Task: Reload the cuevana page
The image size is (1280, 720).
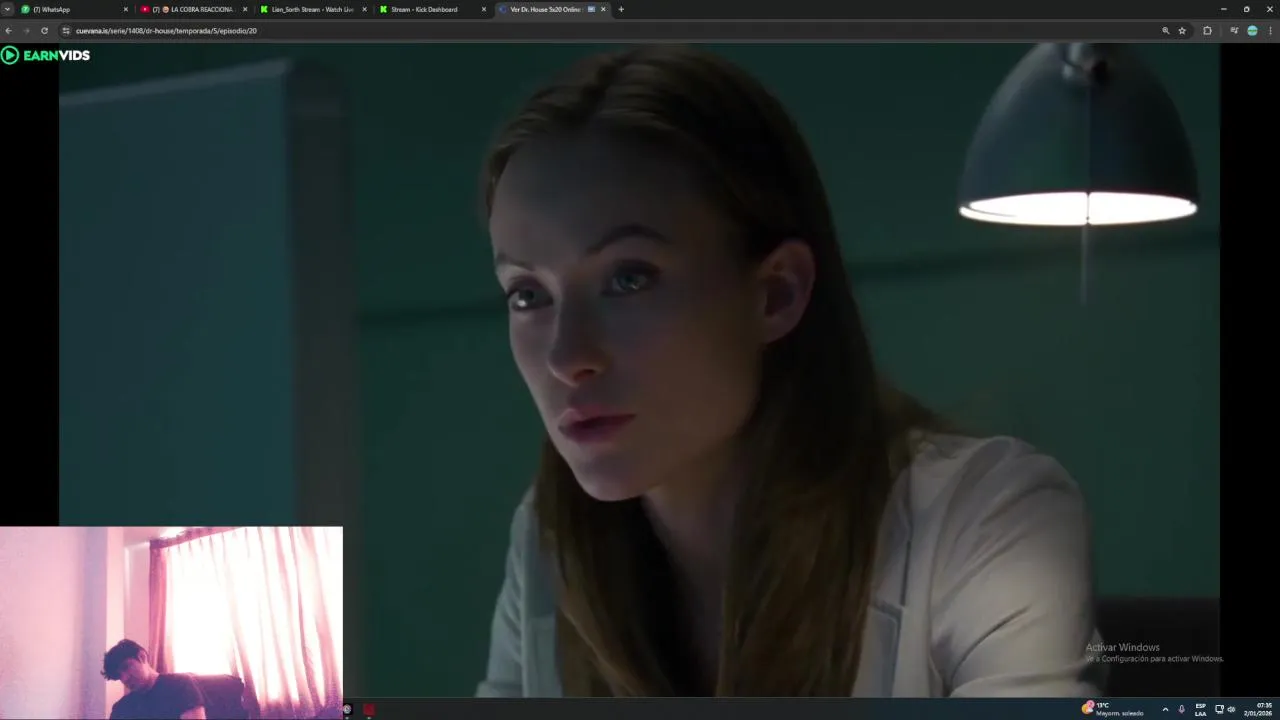Action: 44,31
